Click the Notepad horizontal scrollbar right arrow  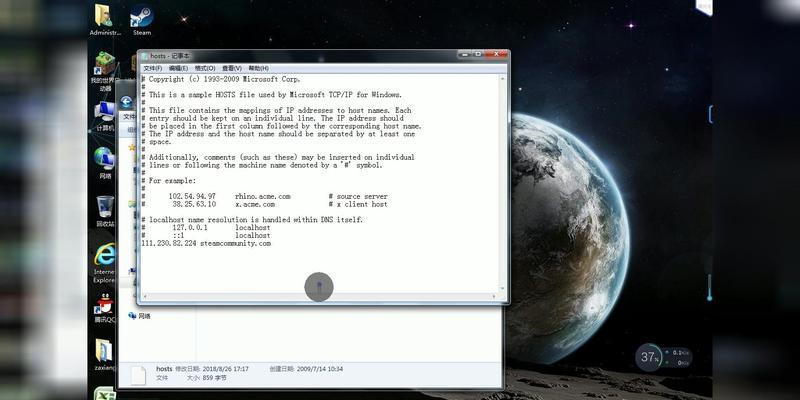pos(494,296)
